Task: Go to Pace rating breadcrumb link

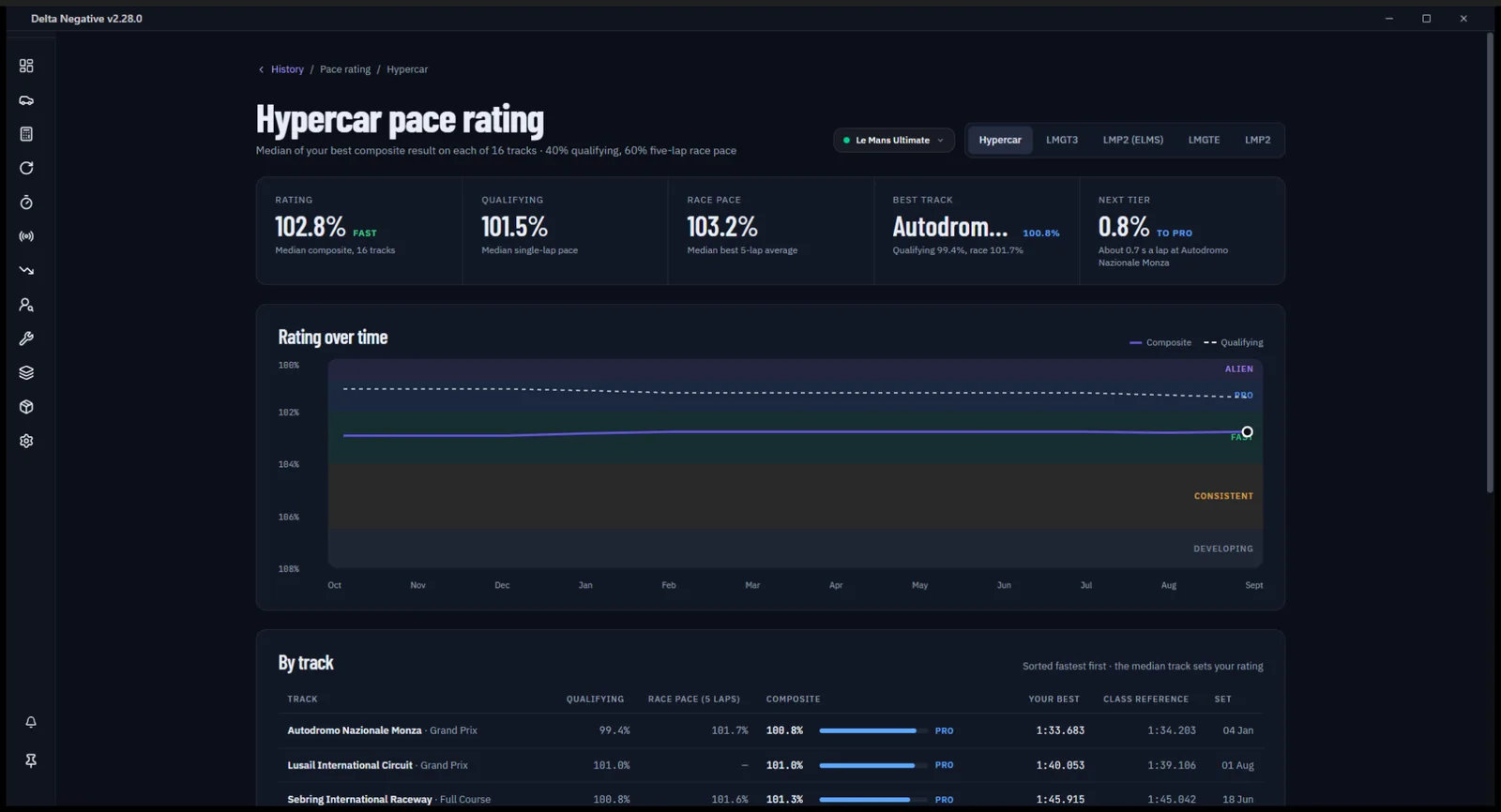Action: pyautogui.click(x=345, y=69)
